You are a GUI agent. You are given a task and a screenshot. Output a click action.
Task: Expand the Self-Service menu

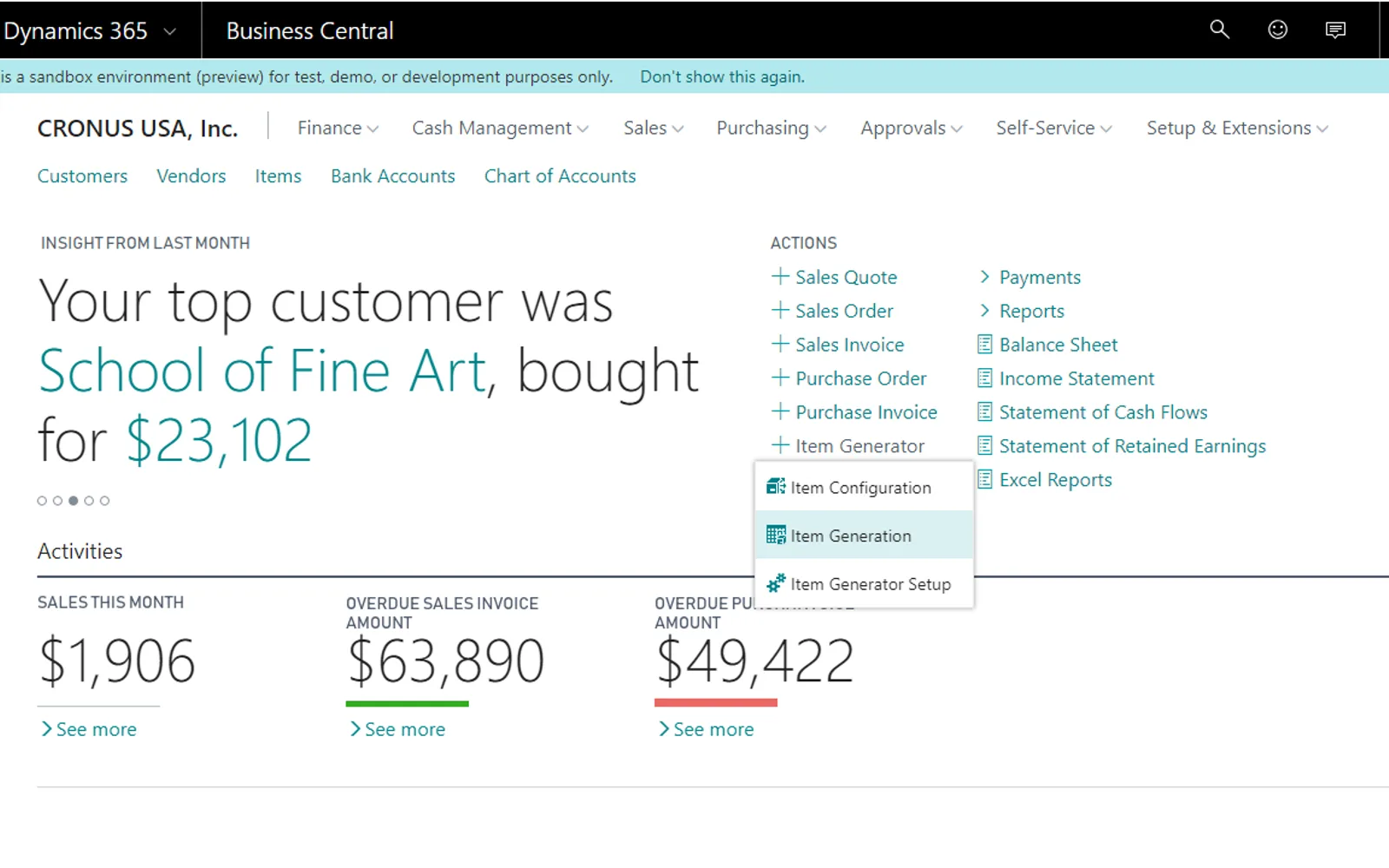tap(1054, 128)
